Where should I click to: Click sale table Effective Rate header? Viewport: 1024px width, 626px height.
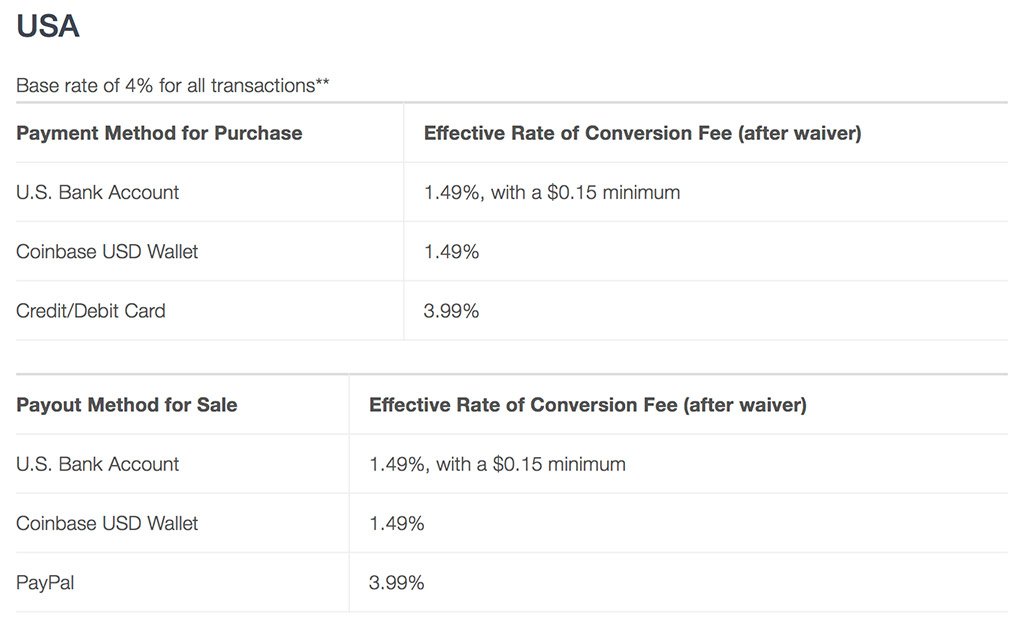point(587,405)
